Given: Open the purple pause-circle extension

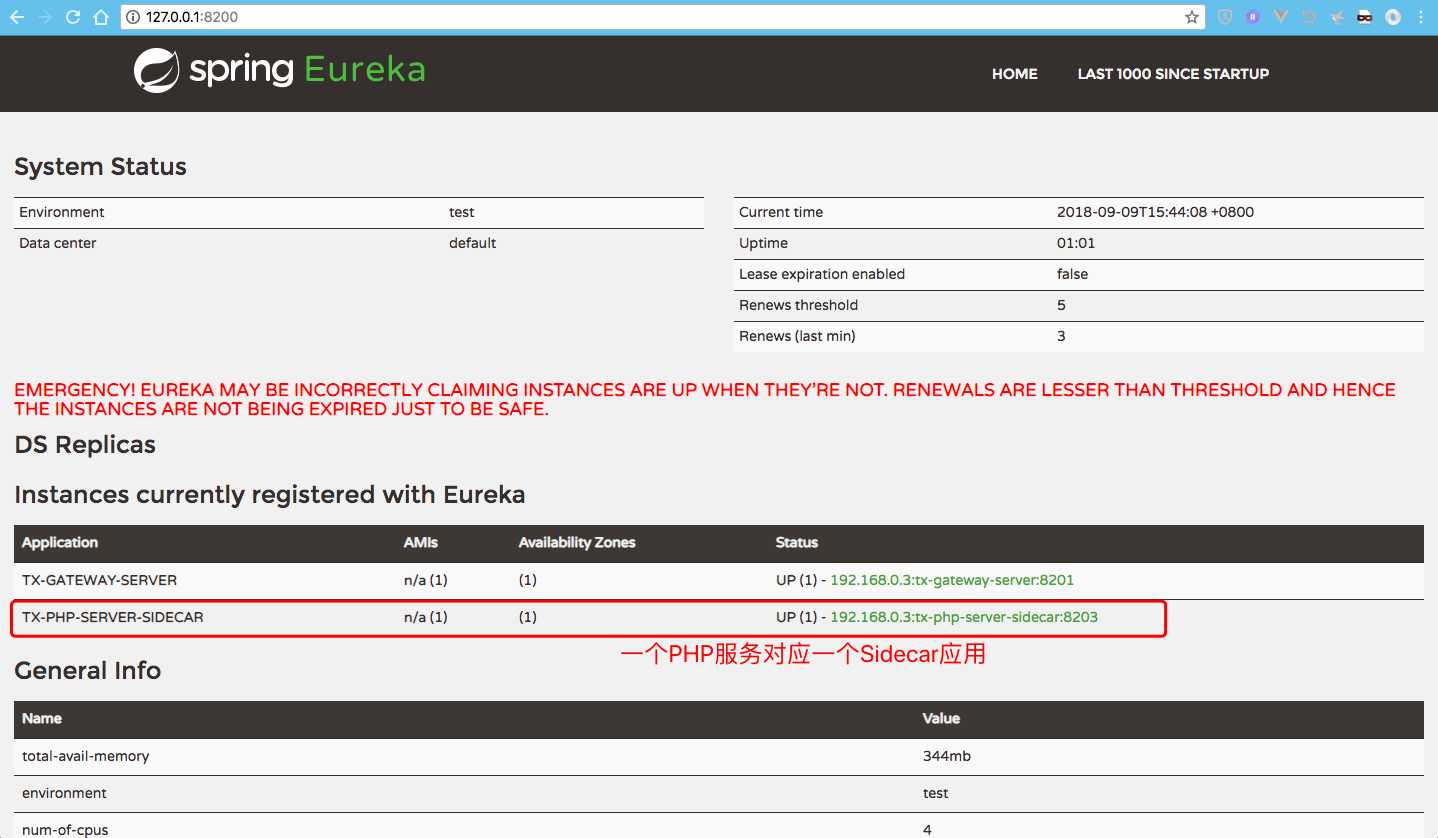Looking at the screenshot, I should tap(1253, 17).
